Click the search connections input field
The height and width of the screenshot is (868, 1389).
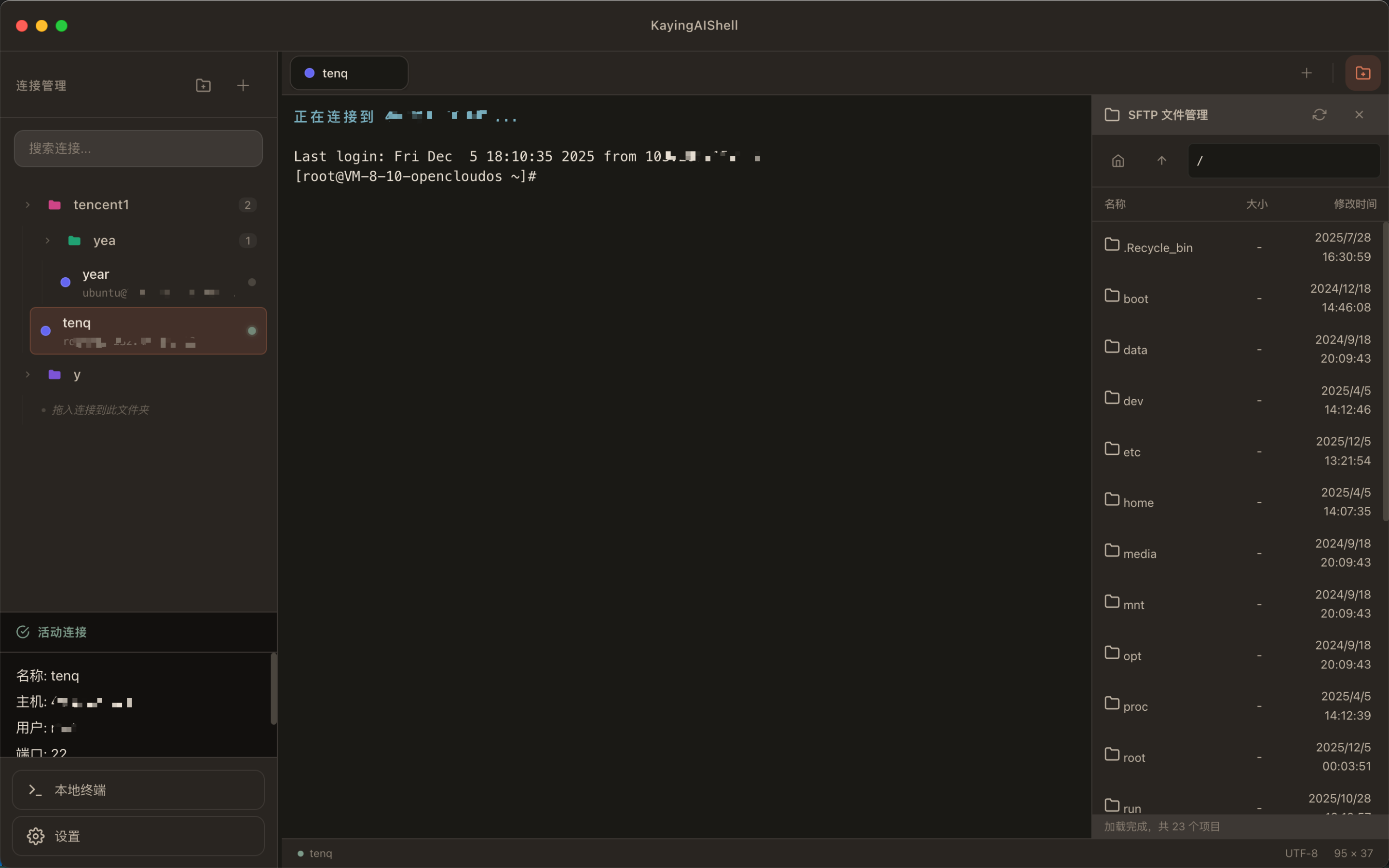[x=138, y=149]
